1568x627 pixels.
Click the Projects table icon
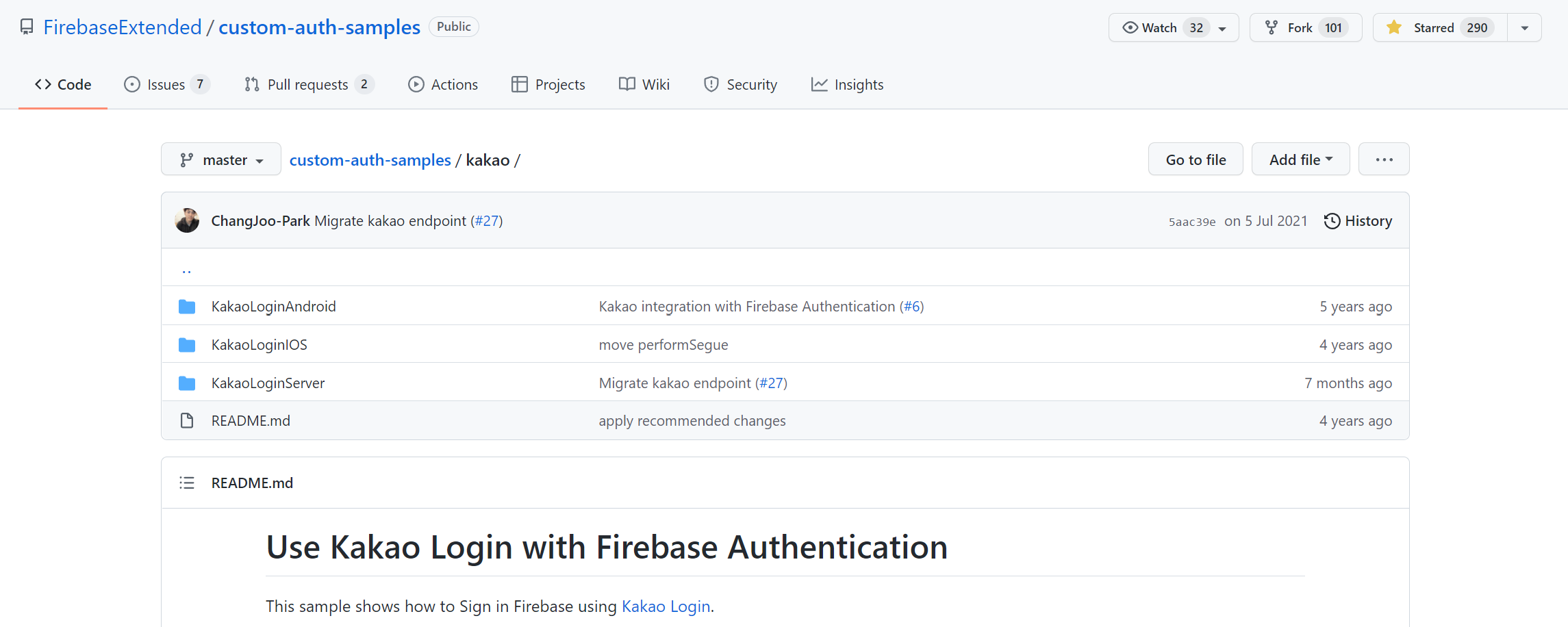coord(520,84)
